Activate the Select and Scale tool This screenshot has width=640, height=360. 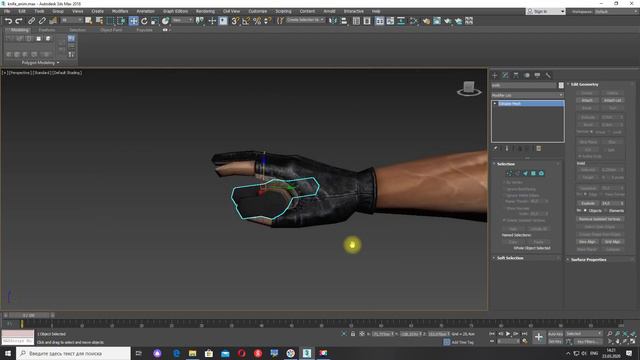[x=155, y=21]
